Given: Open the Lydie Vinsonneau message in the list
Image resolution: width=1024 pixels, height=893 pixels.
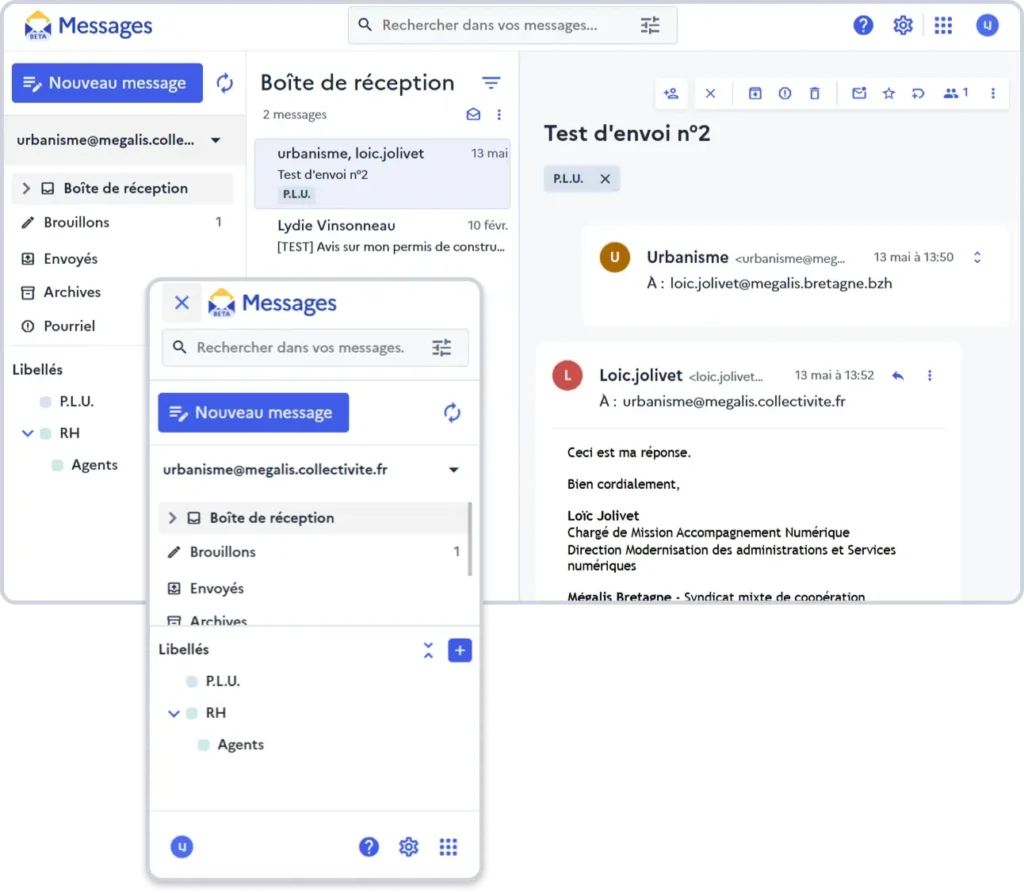Looking at the screenshot, I should pyautogui.click(x=383, y=236).
